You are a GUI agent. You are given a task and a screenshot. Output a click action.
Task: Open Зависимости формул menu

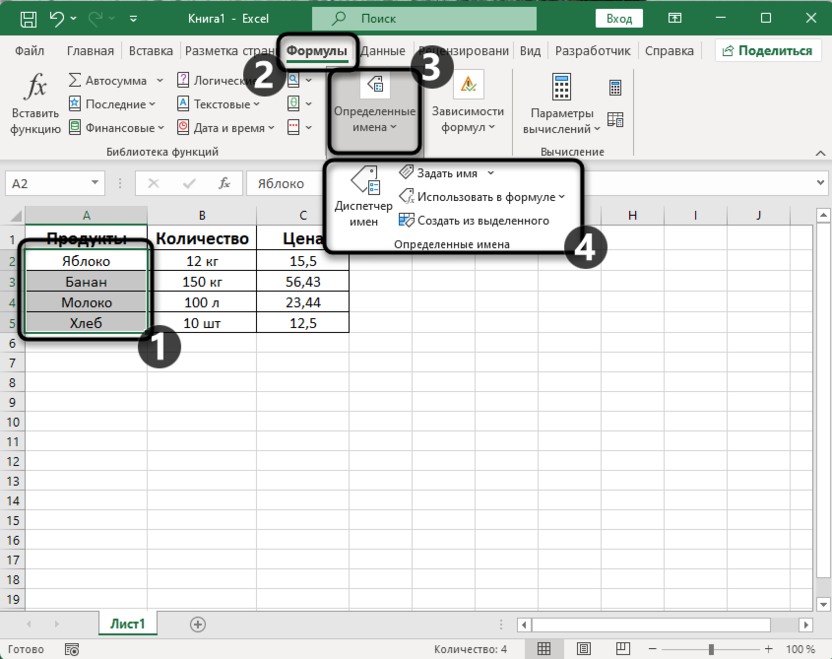pyautogui.click(x=468, y=104)
